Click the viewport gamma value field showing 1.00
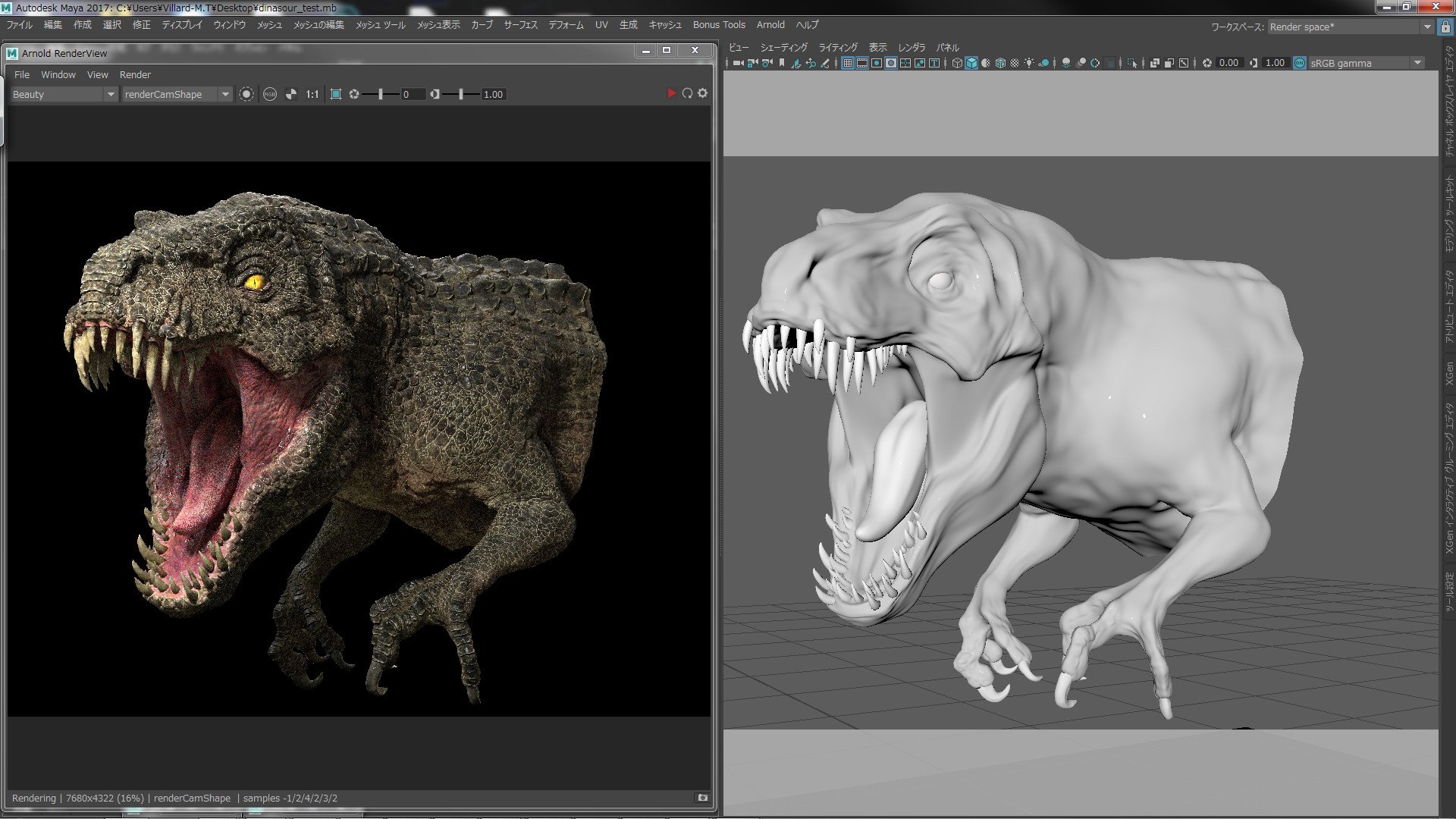The height and width of the screenshot is (819, 1456). pos(1275,63)
